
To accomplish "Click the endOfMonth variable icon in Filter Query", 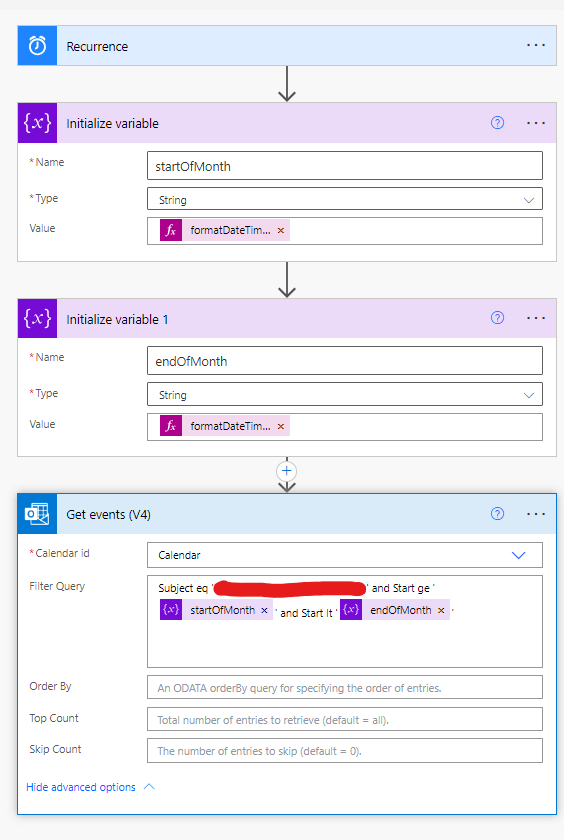I will (351, 610).
